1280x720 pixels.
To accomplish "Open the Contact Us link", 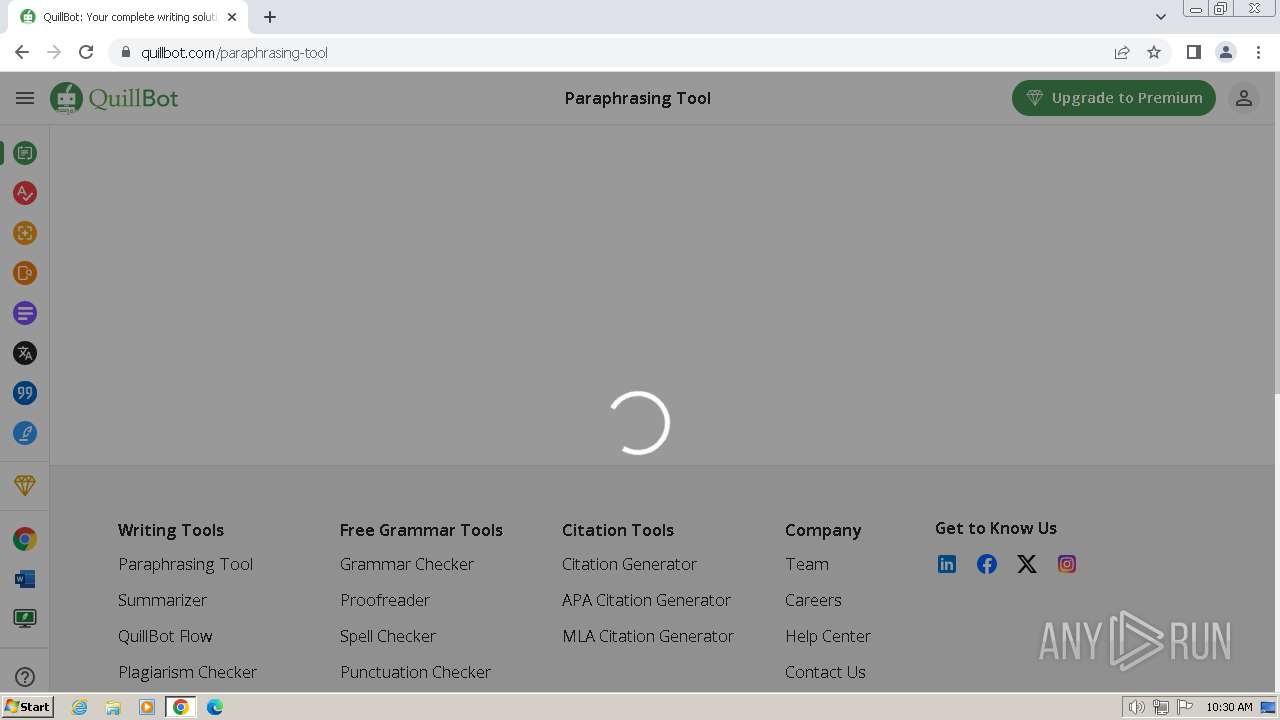I will point(825,672).
